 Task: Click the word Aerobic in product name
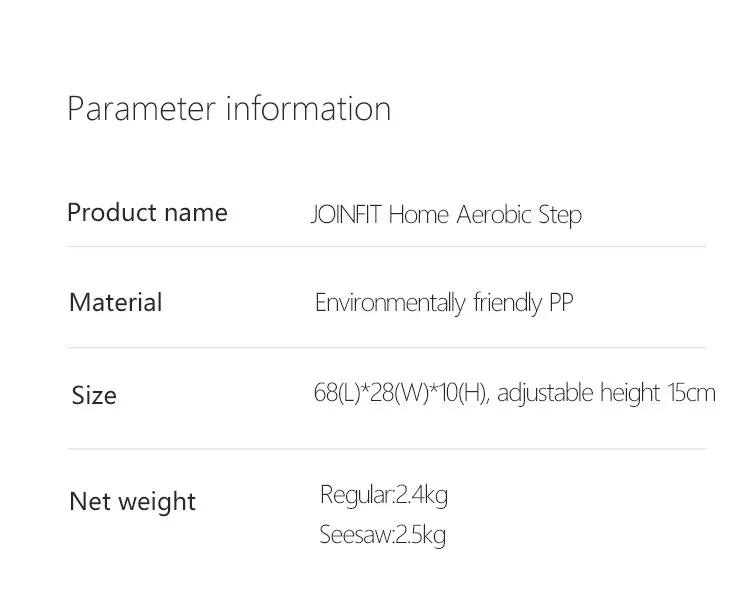(494, 215)
